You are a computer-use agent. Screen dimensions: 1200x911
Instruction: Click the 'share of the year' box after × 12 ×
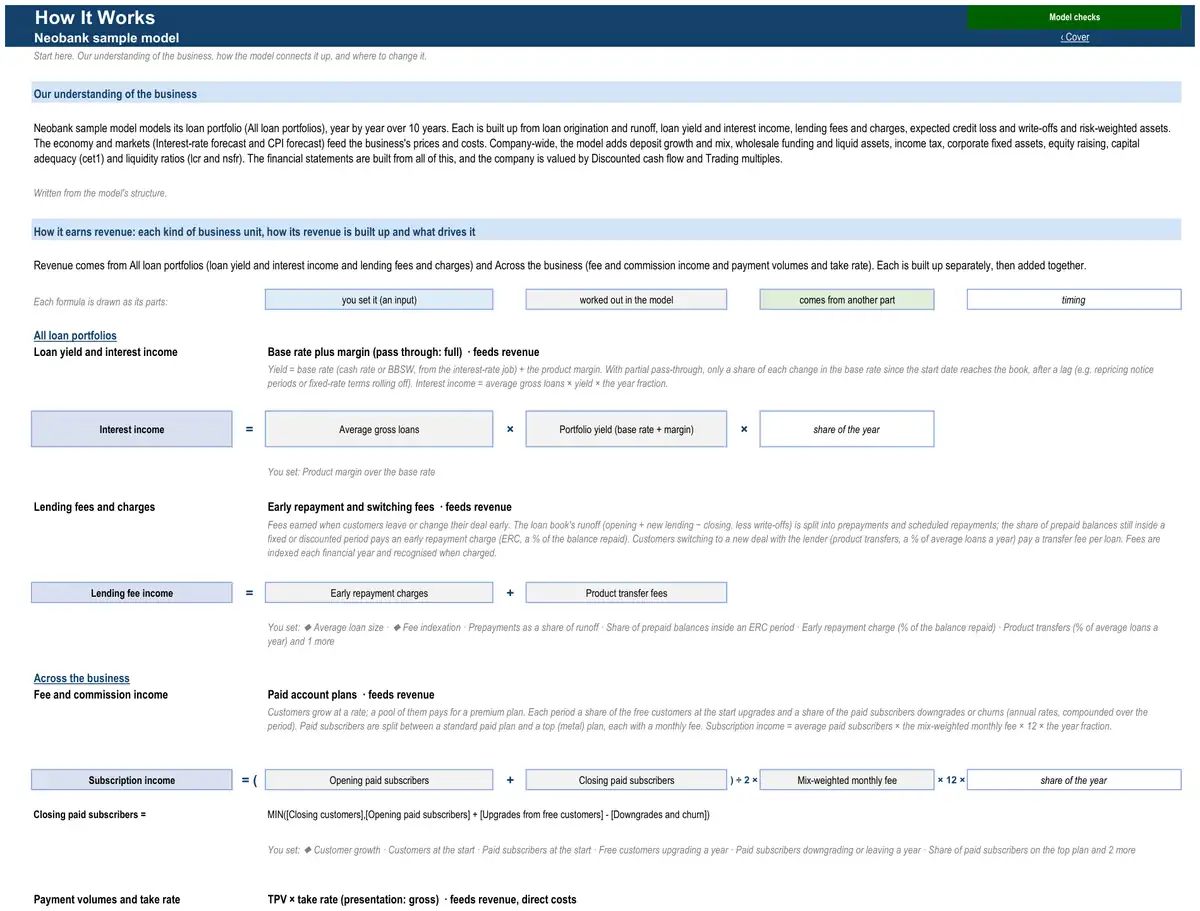pos(1073,780)
